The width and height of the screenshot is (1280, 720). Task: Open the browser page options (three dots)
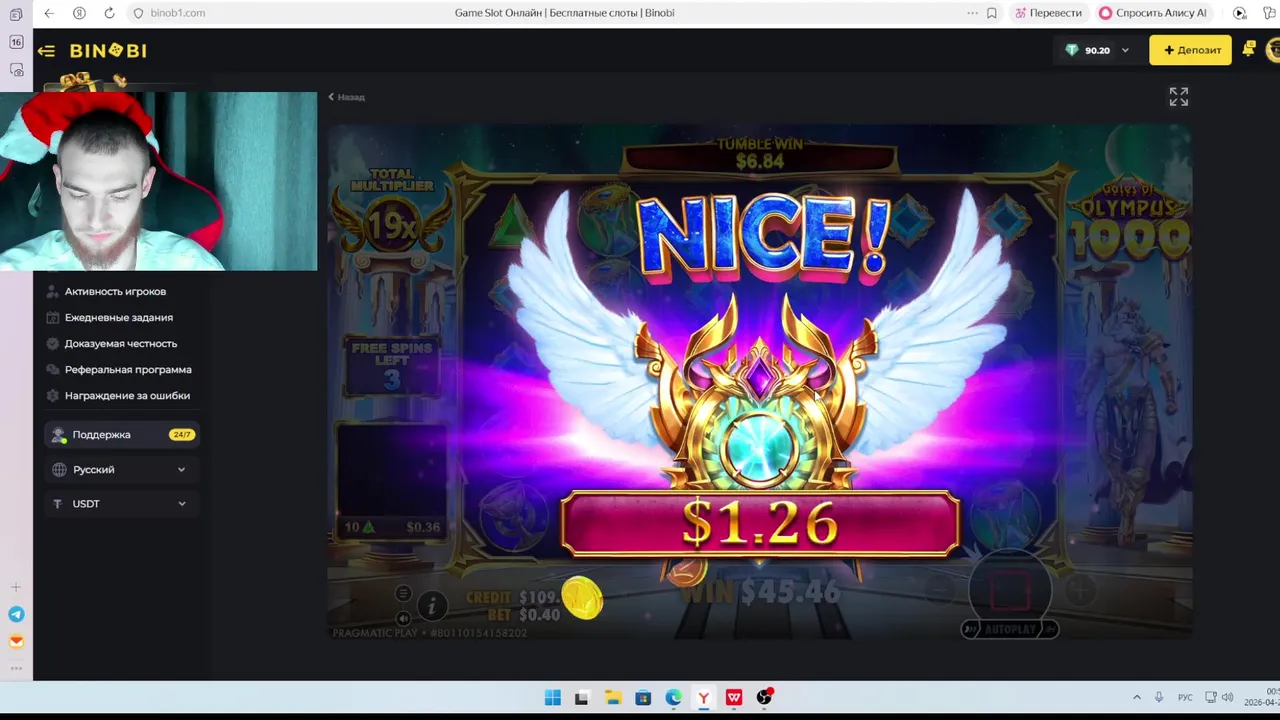pyautogui.click(x=972, y=13)
